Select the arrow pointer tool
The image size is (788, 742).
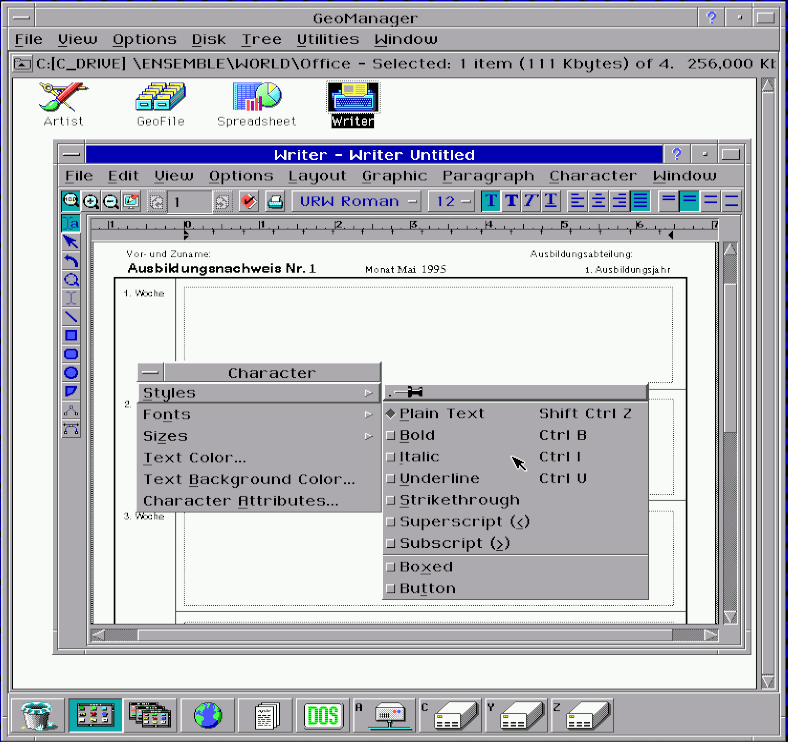point(71,241)
